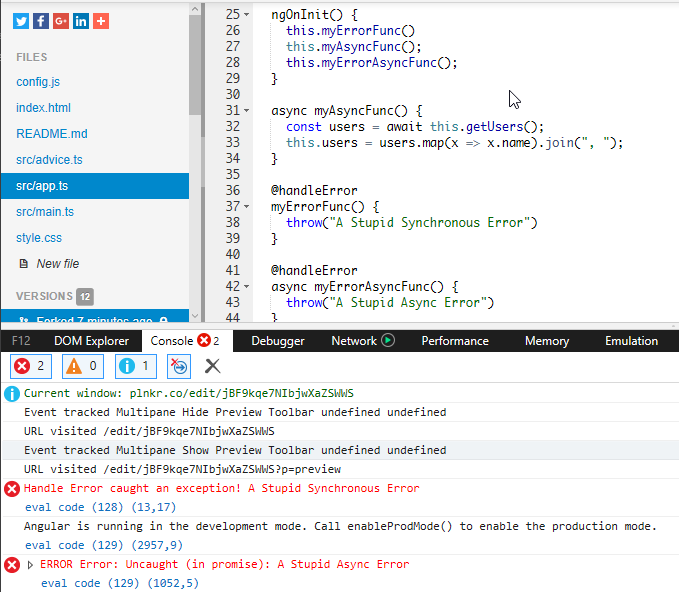Click the sidebar scrollbar down arrow
The image size is (679, 592).
pyautogui.click(x=195, y=316)
